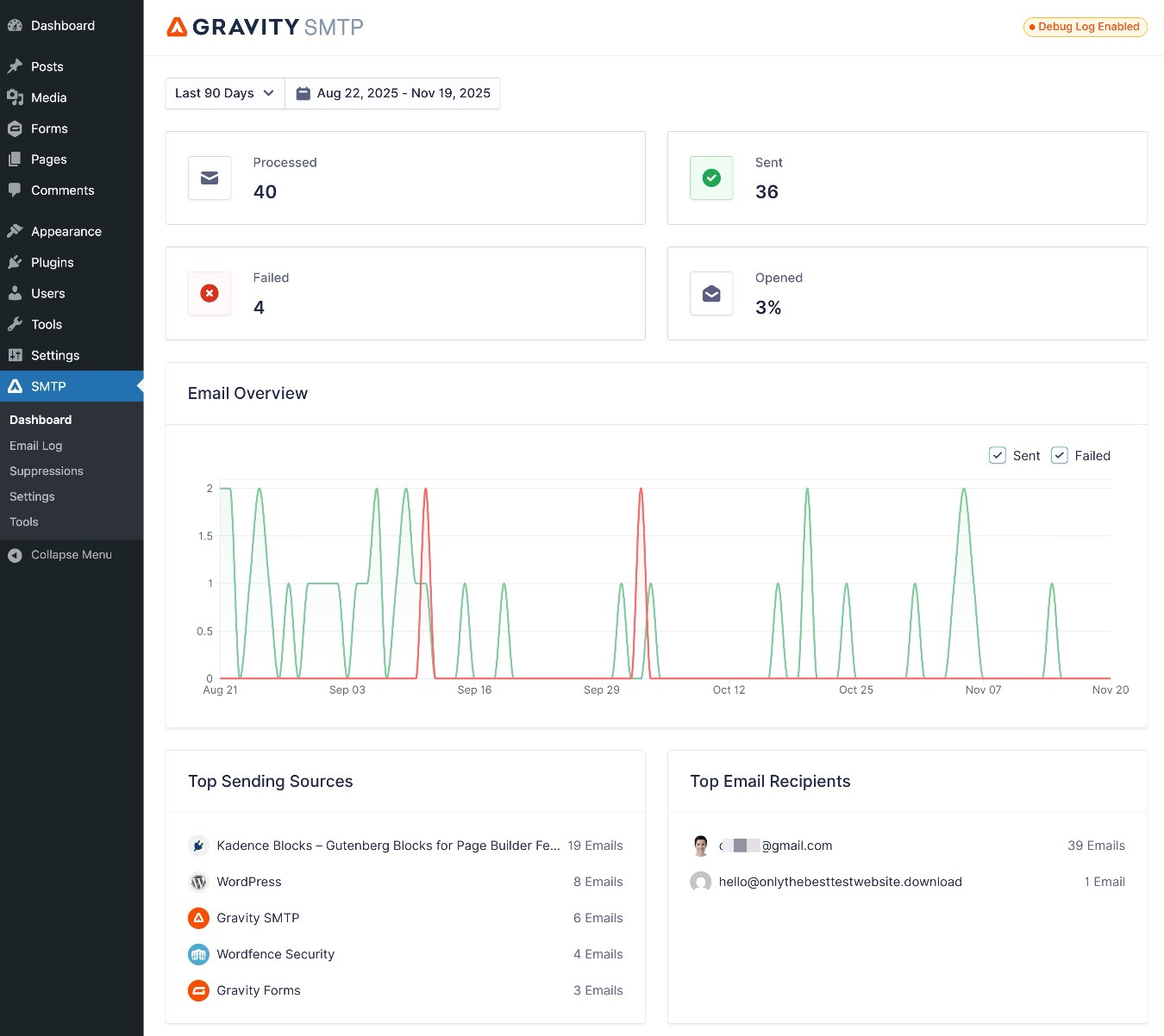Click the Kadence Blocks sending source entry
The height and width of the screenshot is (1036, 1164).
[388, 846]
